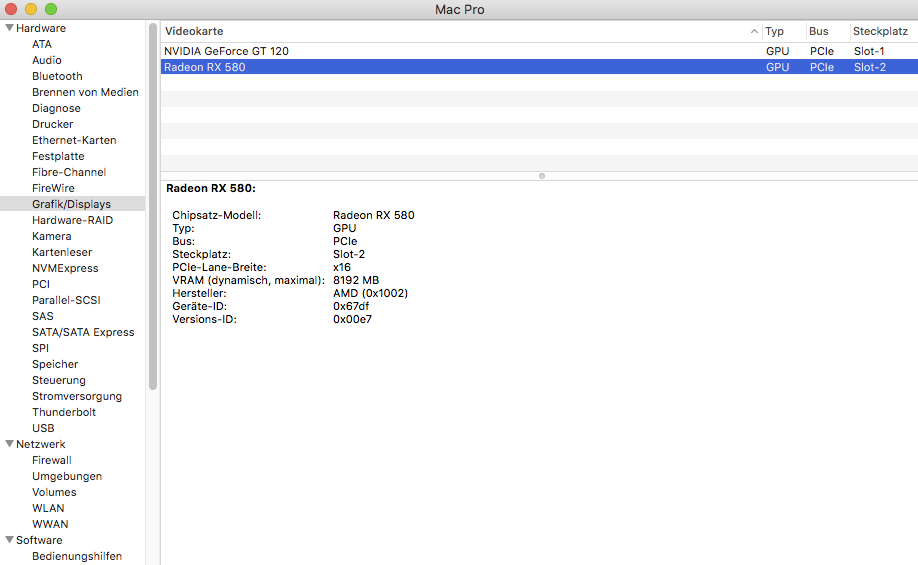Minimize the Mac Pro window
Image resolution: width=918 pixels, height=565 pixels.
[x=30, y=9]
